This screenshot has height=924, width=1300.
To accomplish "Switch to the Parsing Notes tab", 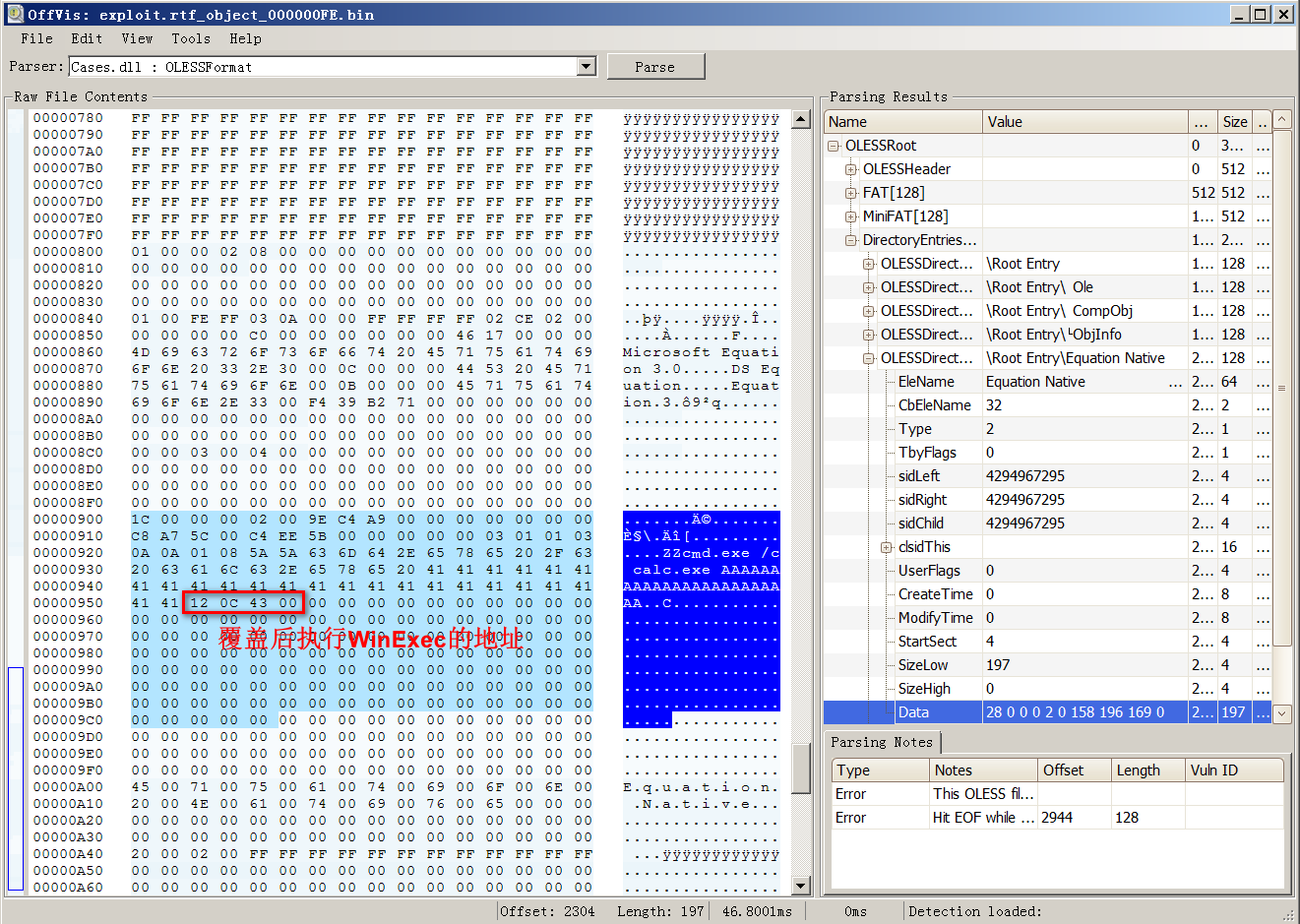I will (882, 742).
